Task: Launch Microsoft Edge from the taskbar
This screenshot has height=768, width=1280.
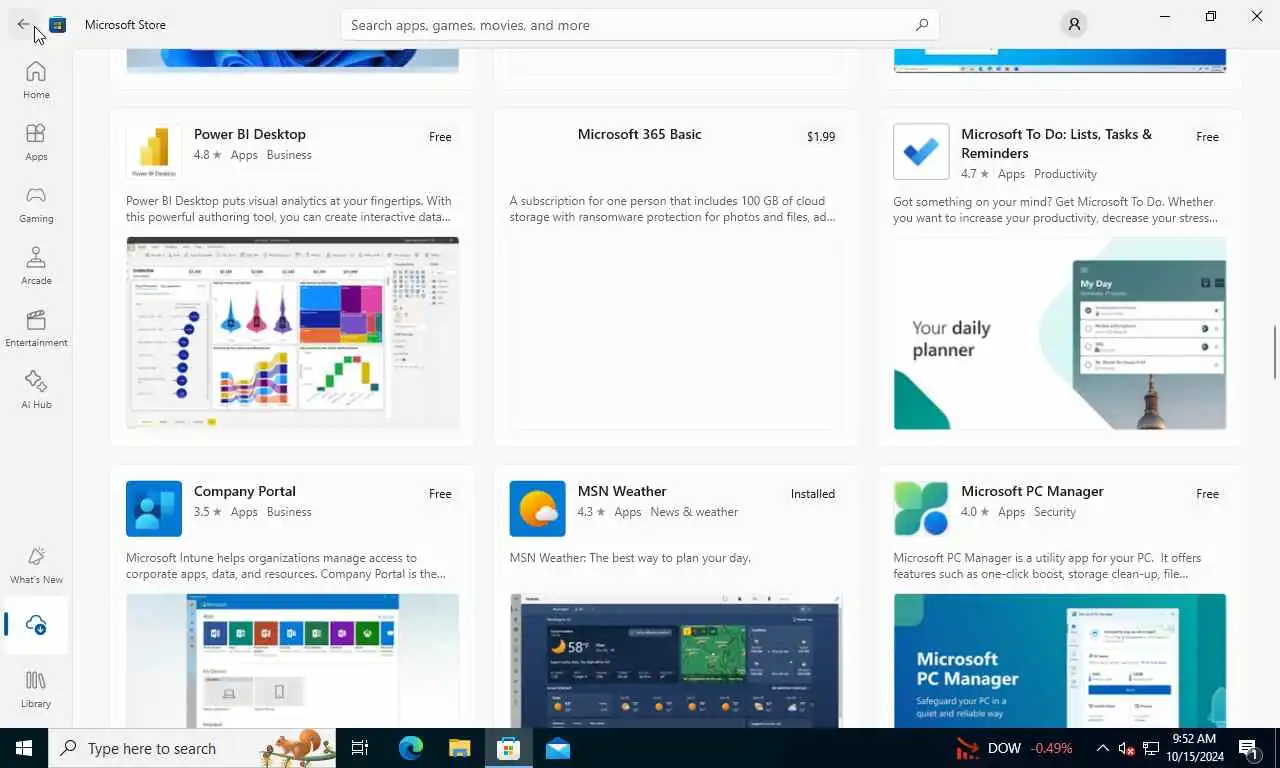Action: coord(411,748)
